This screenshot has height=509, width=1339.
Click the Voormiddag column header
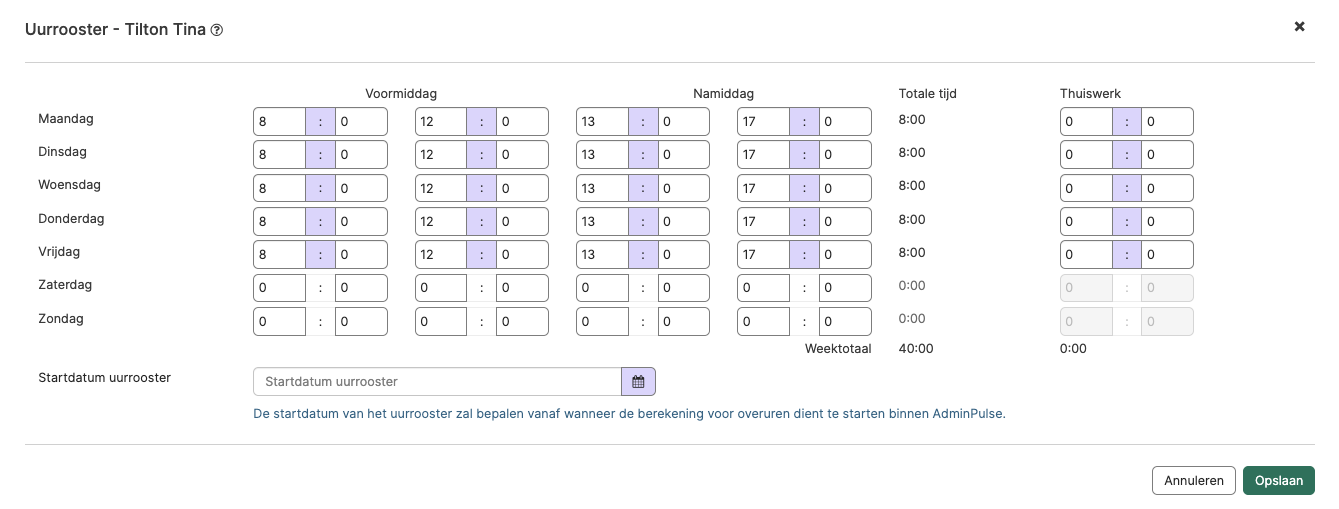click(x=401, y=94)
